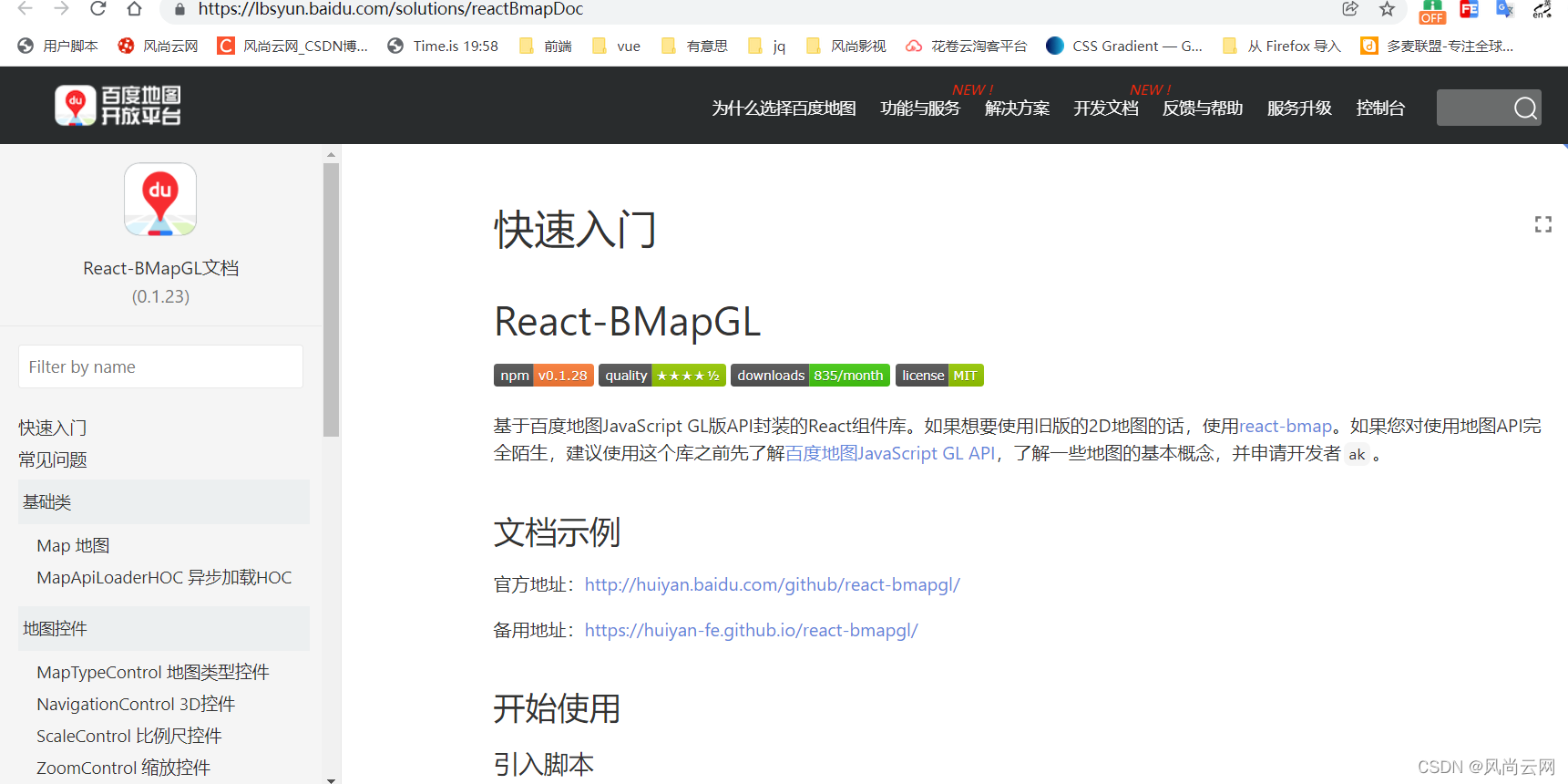1568x784 pixels.
Task: Open the 风尚影视 bookmark folder
Action: 845,46
